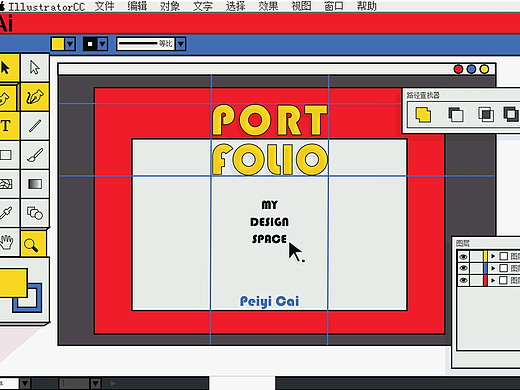Open the Apple menu

click(x=2, y=7)
